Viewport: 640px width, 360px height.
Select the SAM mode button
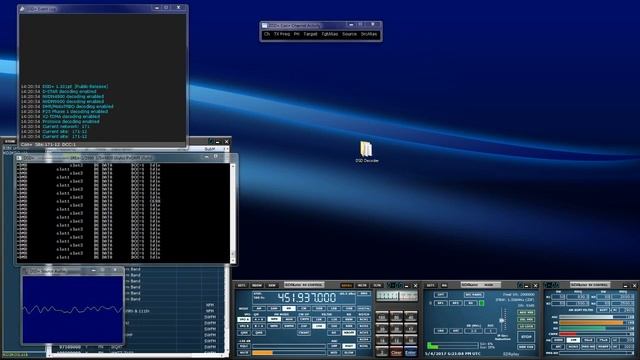(274, 309)
